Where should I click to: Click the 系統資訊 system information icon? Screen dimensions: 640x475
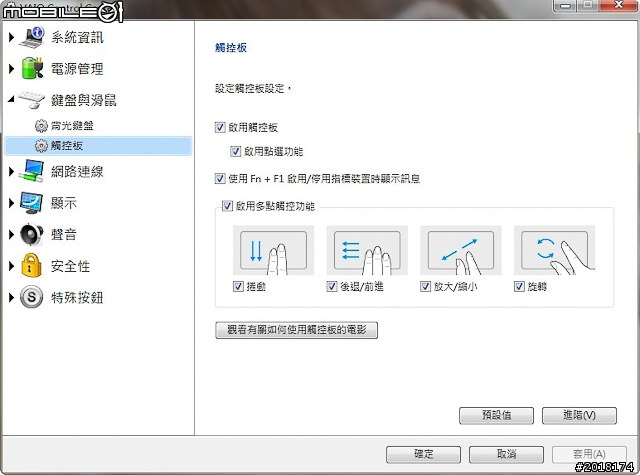tap(33, 38)
